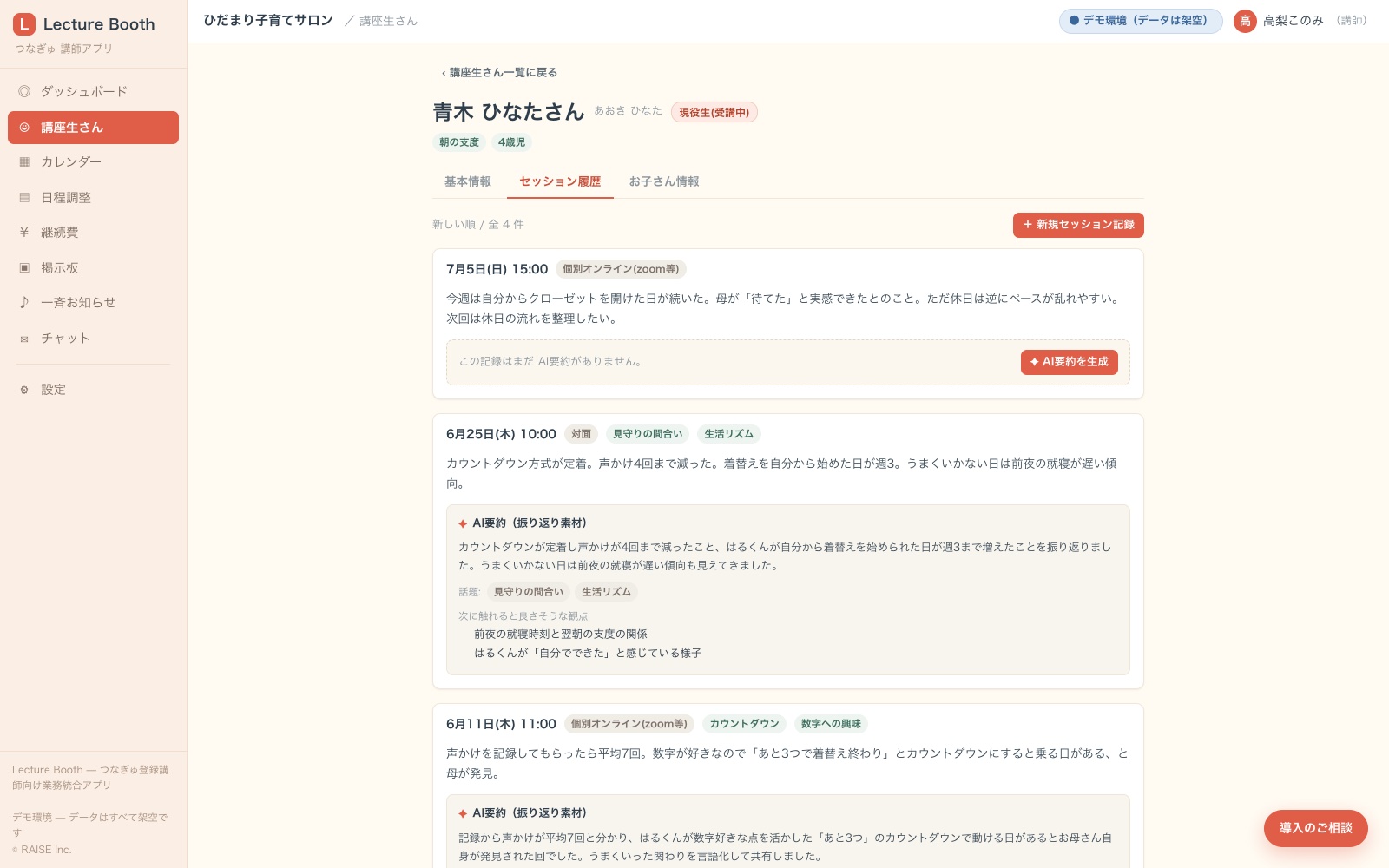Image resolution: width=1389 pixels, height=868 pixels.
Task: Click the 現役生(受講中) status badge
Action: [x=714, y=112]
